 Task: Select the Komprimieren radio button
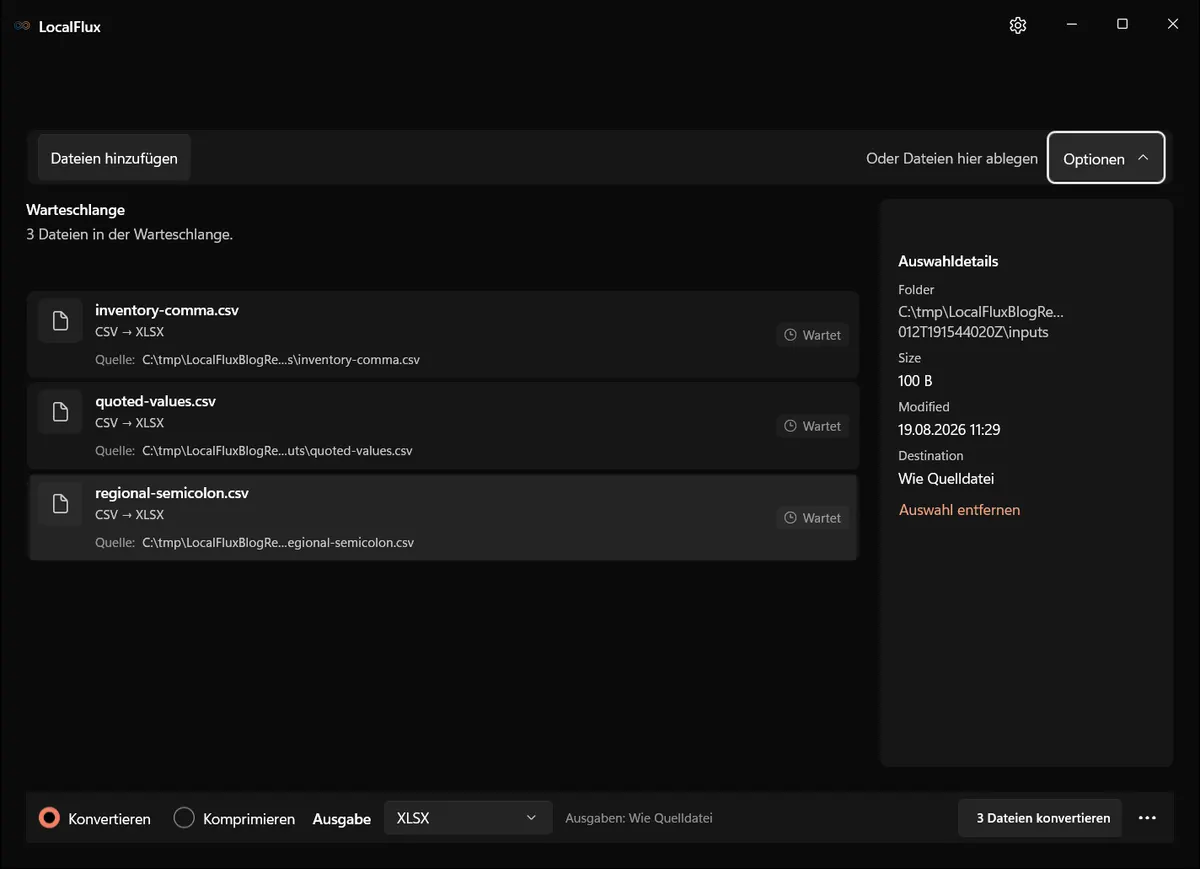(x=184, y=818)
